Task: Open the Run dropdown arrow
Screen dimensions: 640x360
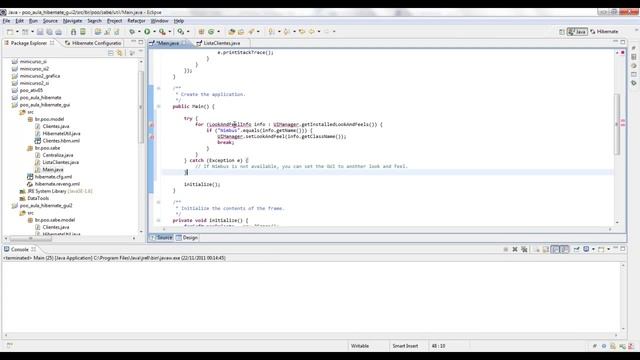Action: tap(154, 31)
